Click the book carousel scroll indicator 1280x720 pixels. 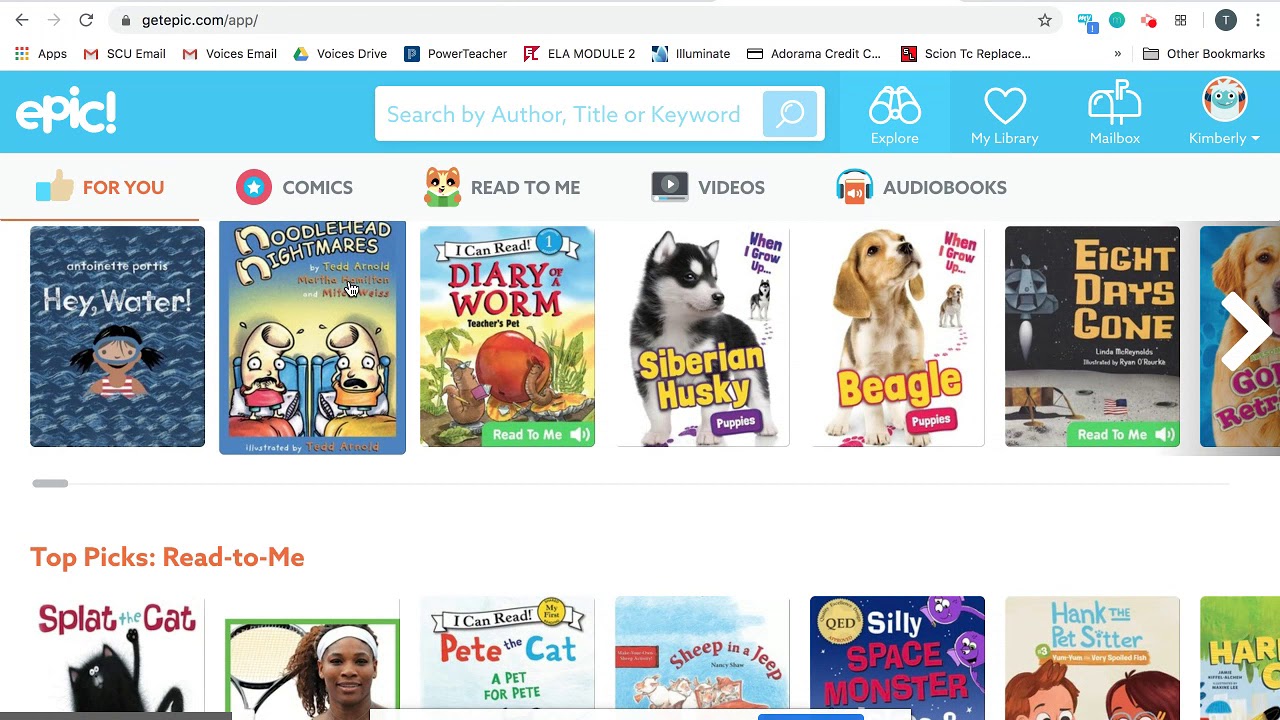(x=50, y=483)
